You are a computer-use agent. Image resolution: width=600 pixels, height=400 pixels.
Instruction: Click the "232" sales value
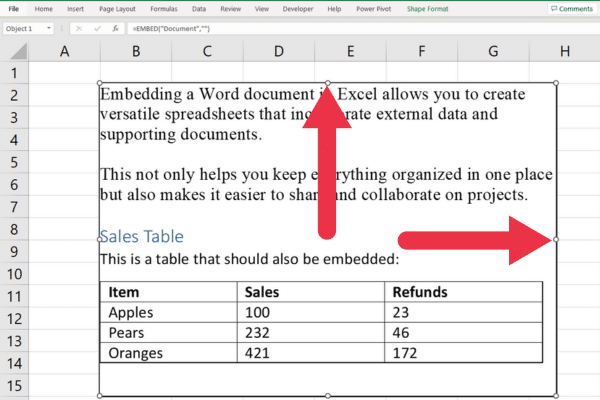[257, 333]
